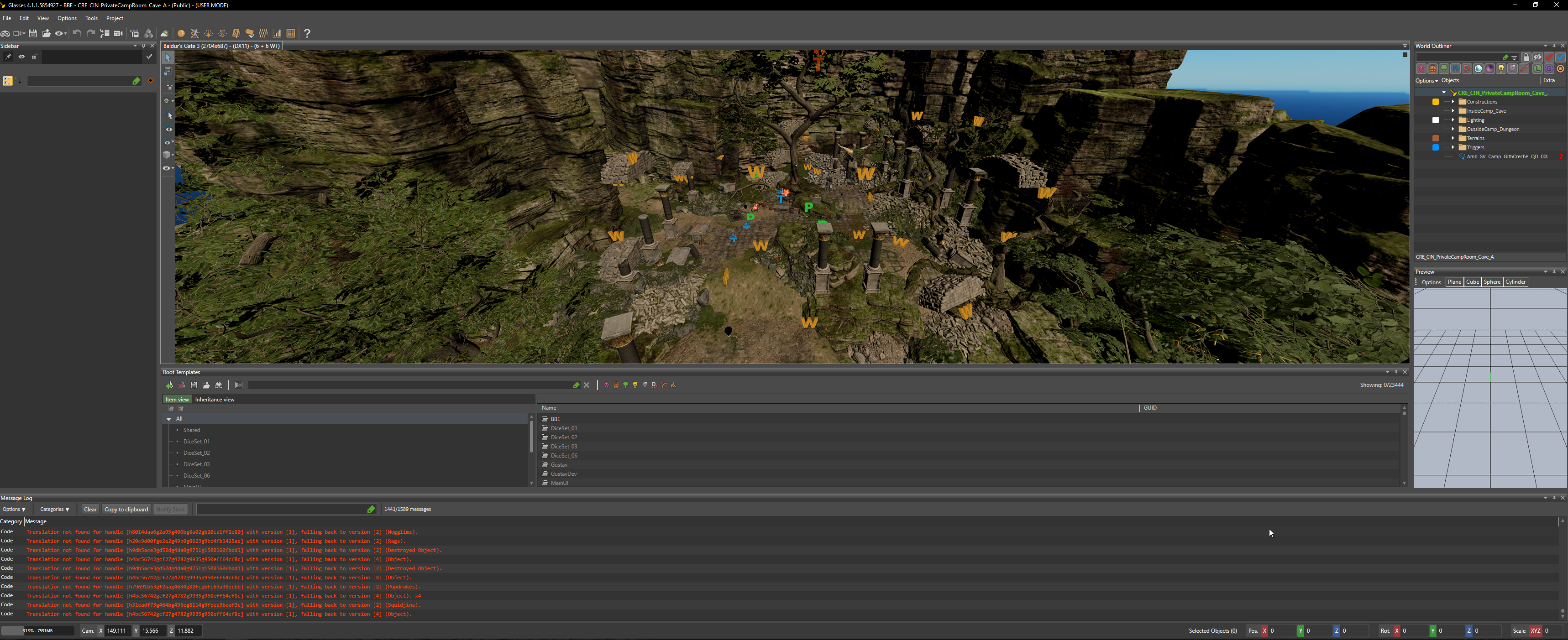Click the orange sphere icon in the toolbar
The width and height of the screenshot is (1568, 640).
click(x=181, y=33)
